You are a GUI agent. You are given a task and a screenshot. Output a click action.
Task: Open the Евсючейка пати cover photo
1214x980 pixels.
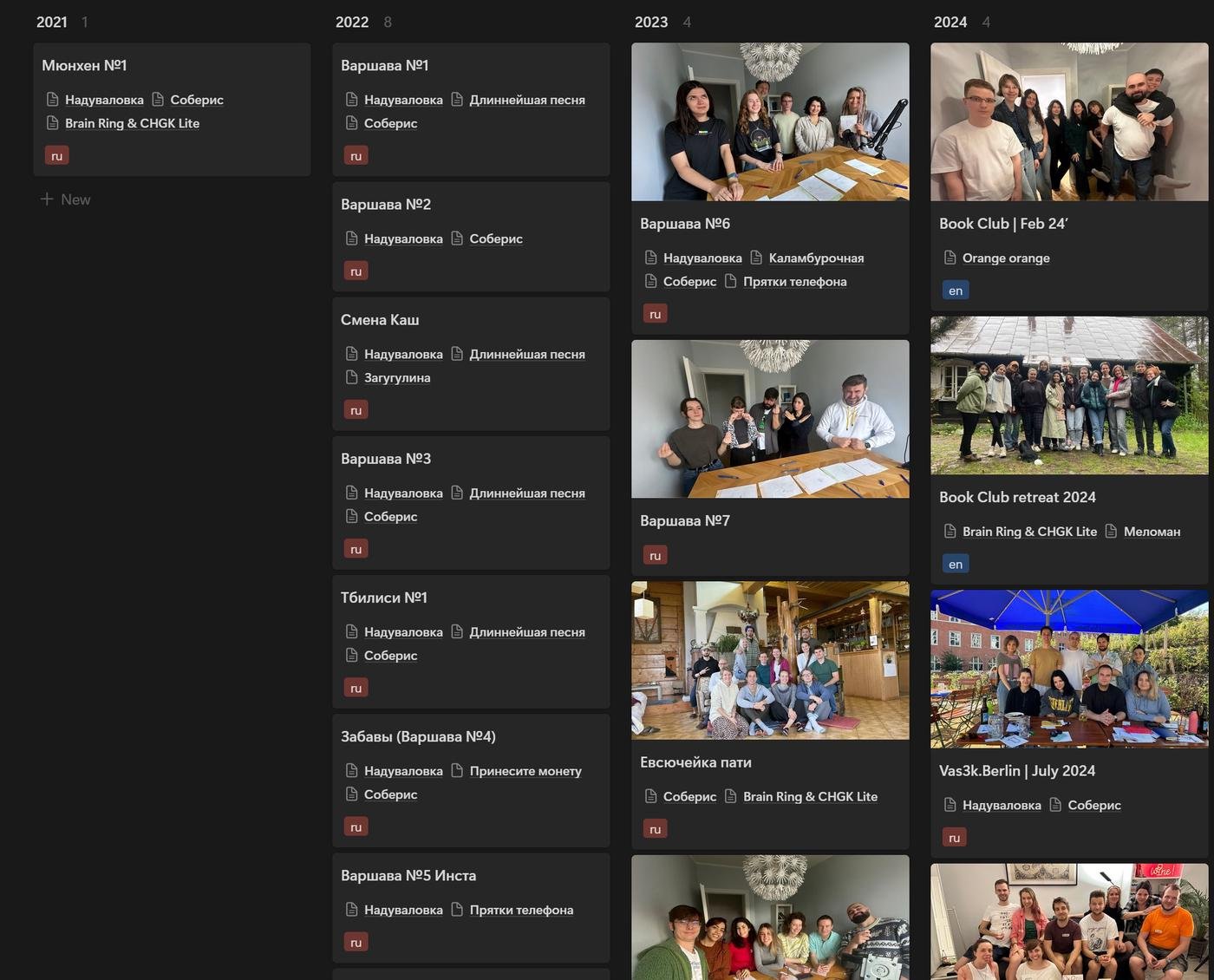(x=770, y=660)
